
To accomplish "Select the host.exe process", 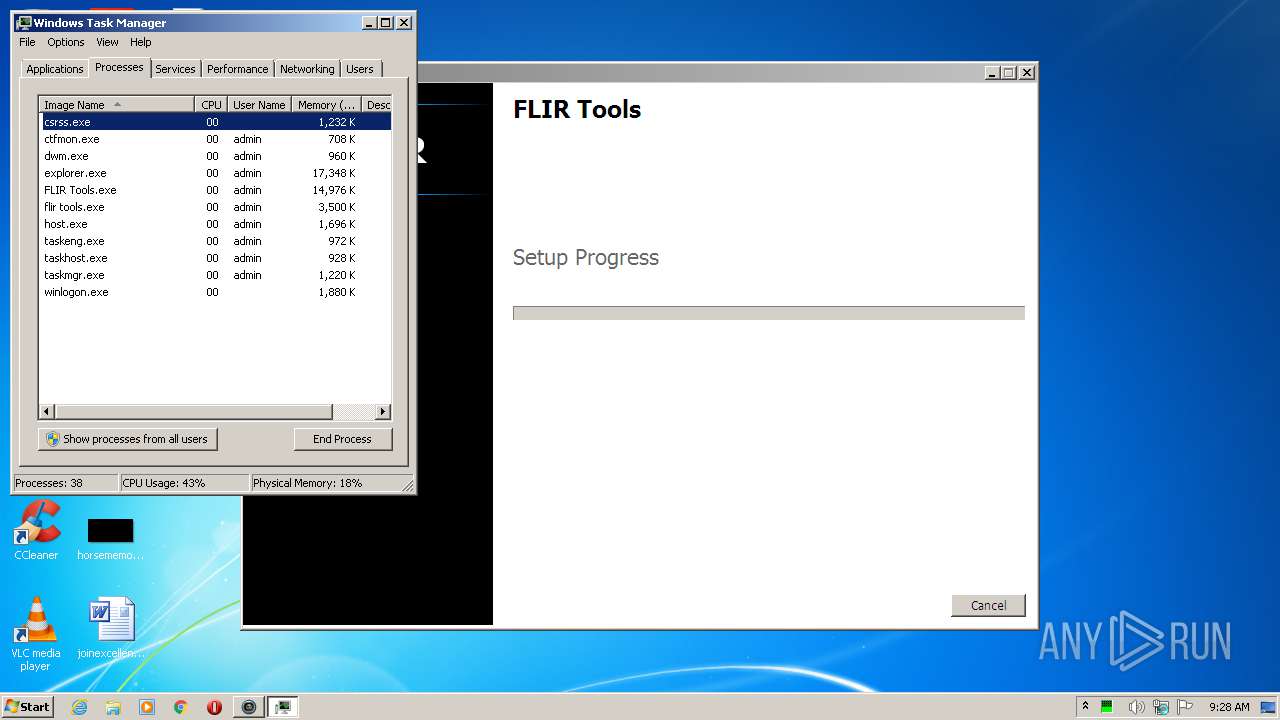I will pyautogui.click(x=215, y=224).
